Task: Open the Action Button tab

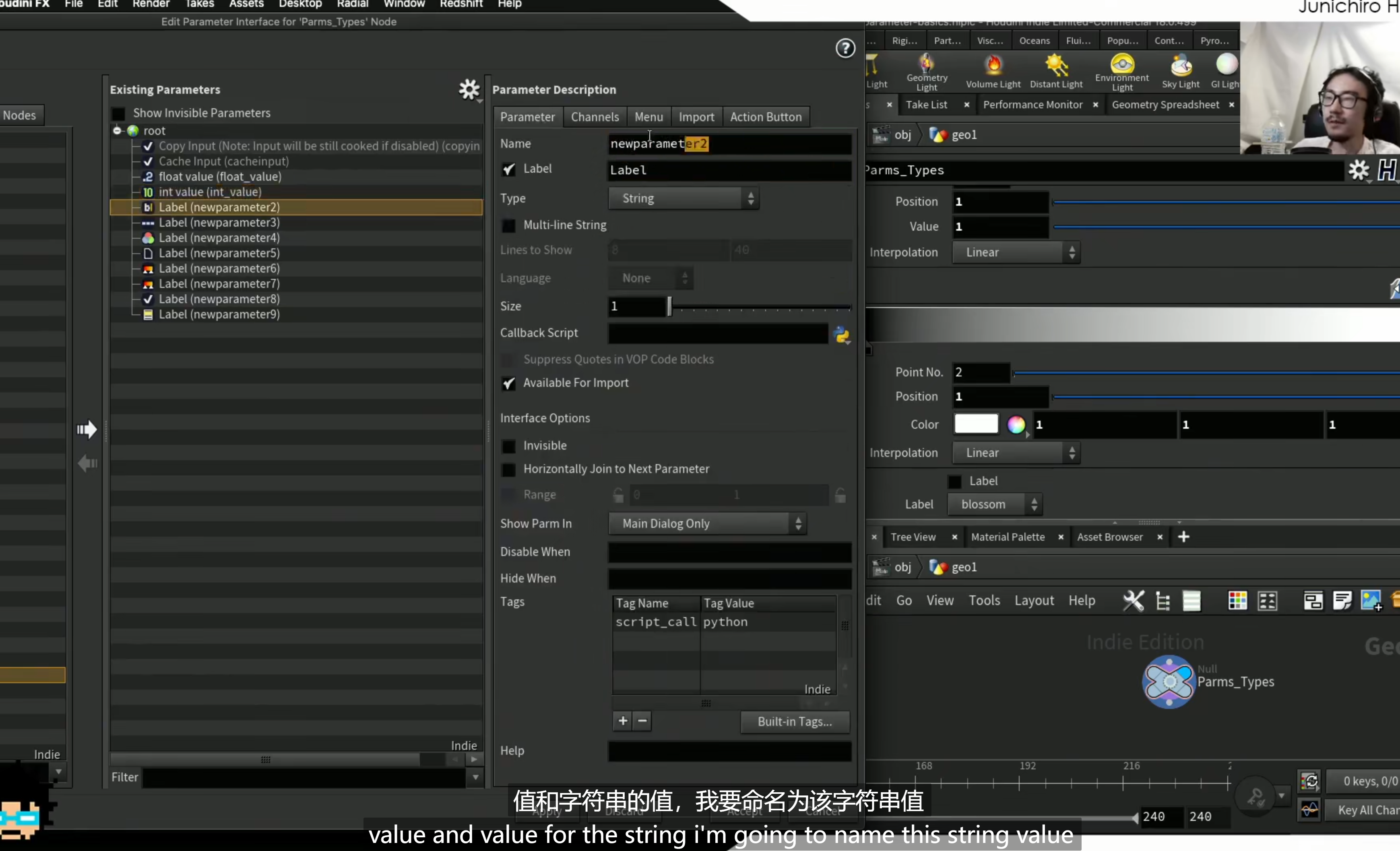Action: coord(765,117)
